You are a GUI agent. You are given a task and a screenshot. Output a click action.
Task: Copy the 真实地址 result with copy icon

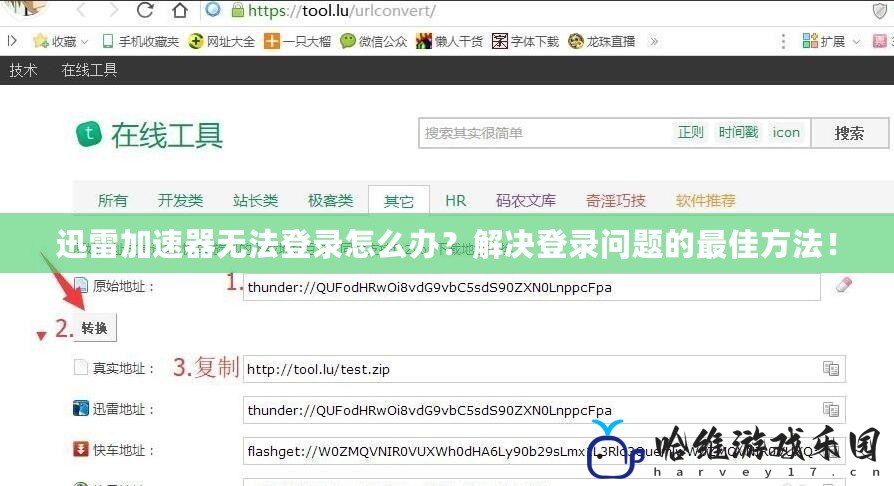(831, 368)
